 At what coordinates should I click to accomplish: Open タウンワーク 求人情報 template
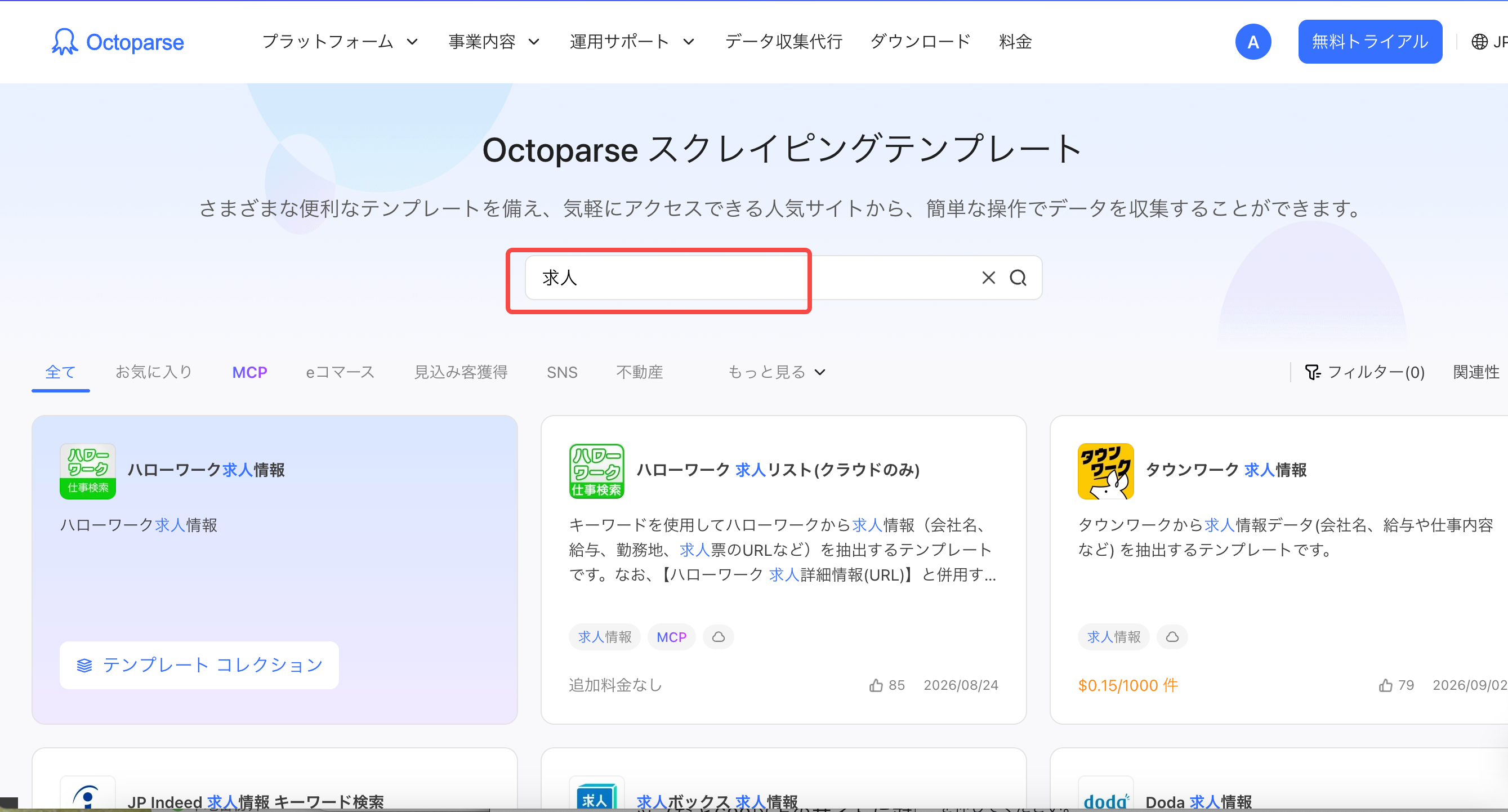tap(1226, 470)
